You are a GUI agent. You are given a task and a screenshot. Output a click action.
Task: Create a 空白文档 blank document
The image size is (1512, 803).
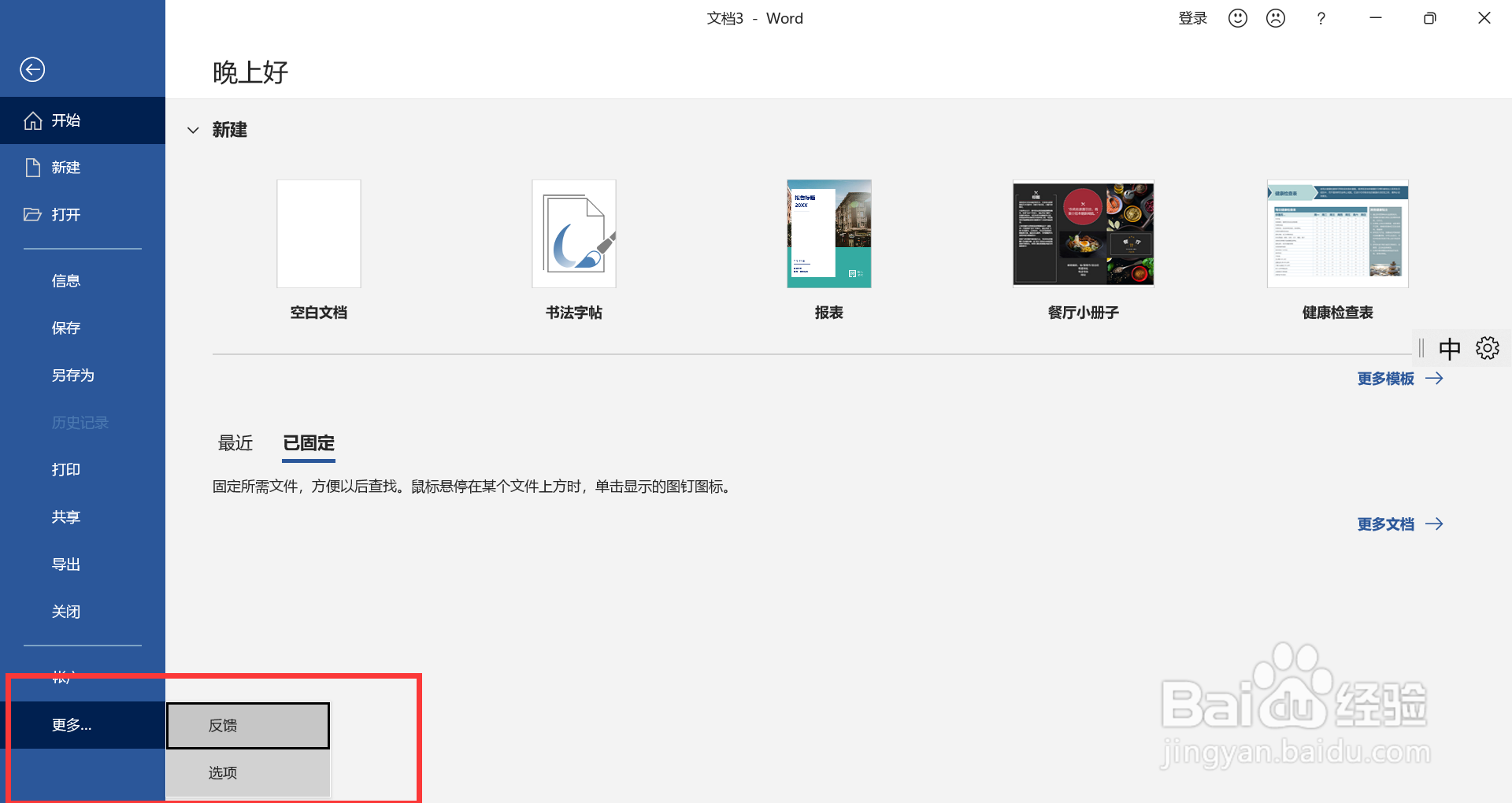[319, 250]
